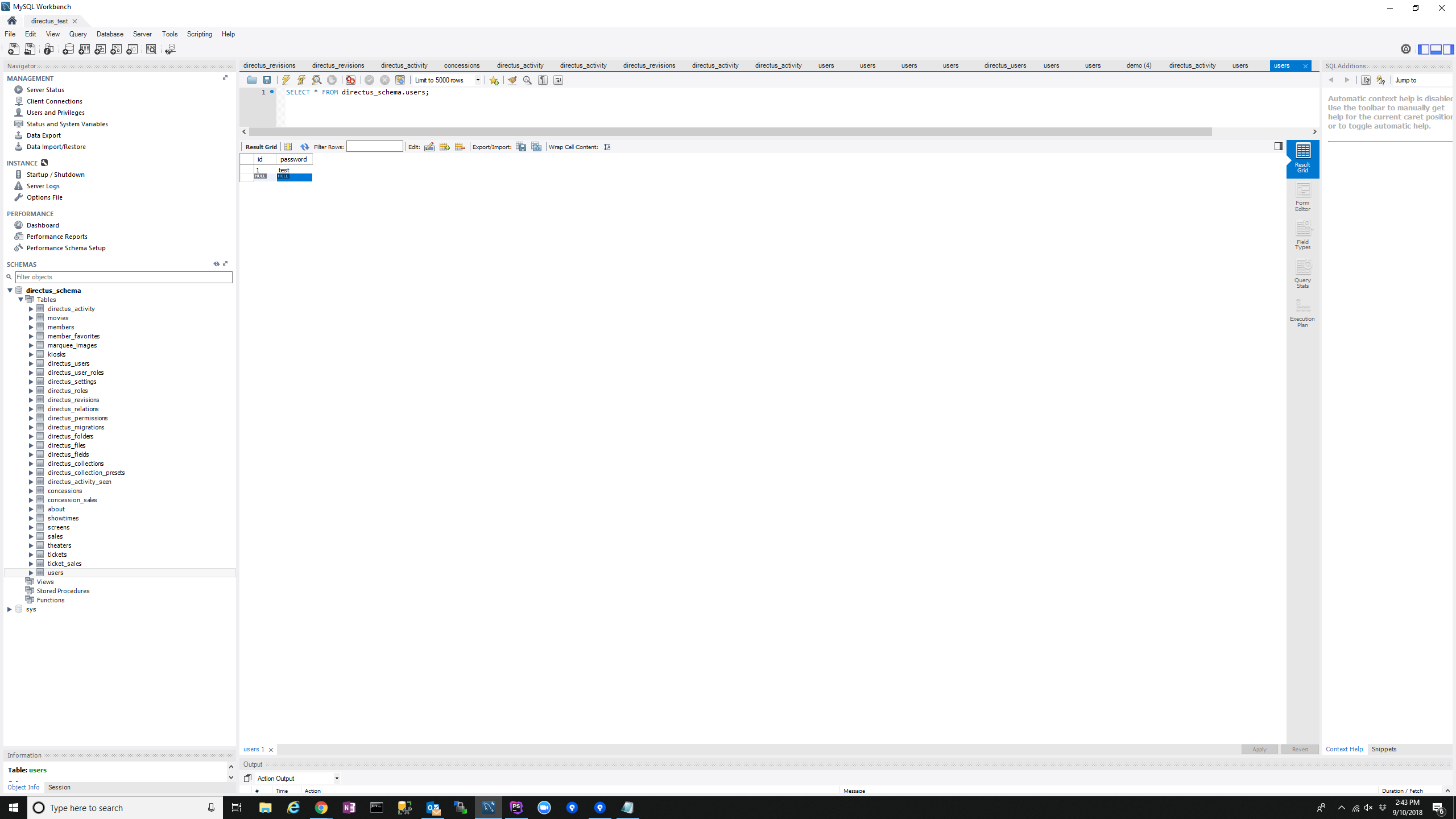The height and width of the screenshot is (819, 1456).
Task: Open Data Export in the Management panel
Action: [44, 135]
